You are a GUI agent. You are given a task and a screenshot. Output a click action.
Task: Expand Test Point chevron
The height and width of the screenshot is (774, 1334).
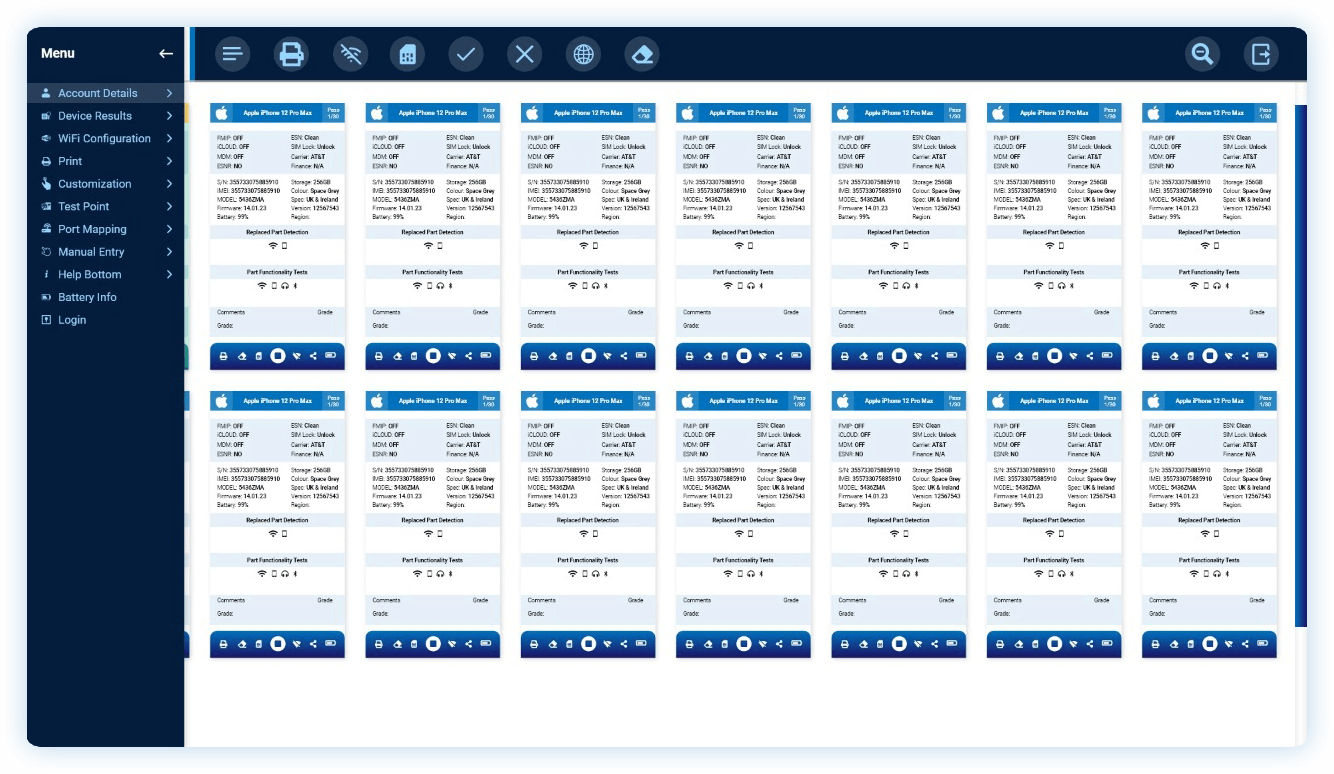click(170, 206)
